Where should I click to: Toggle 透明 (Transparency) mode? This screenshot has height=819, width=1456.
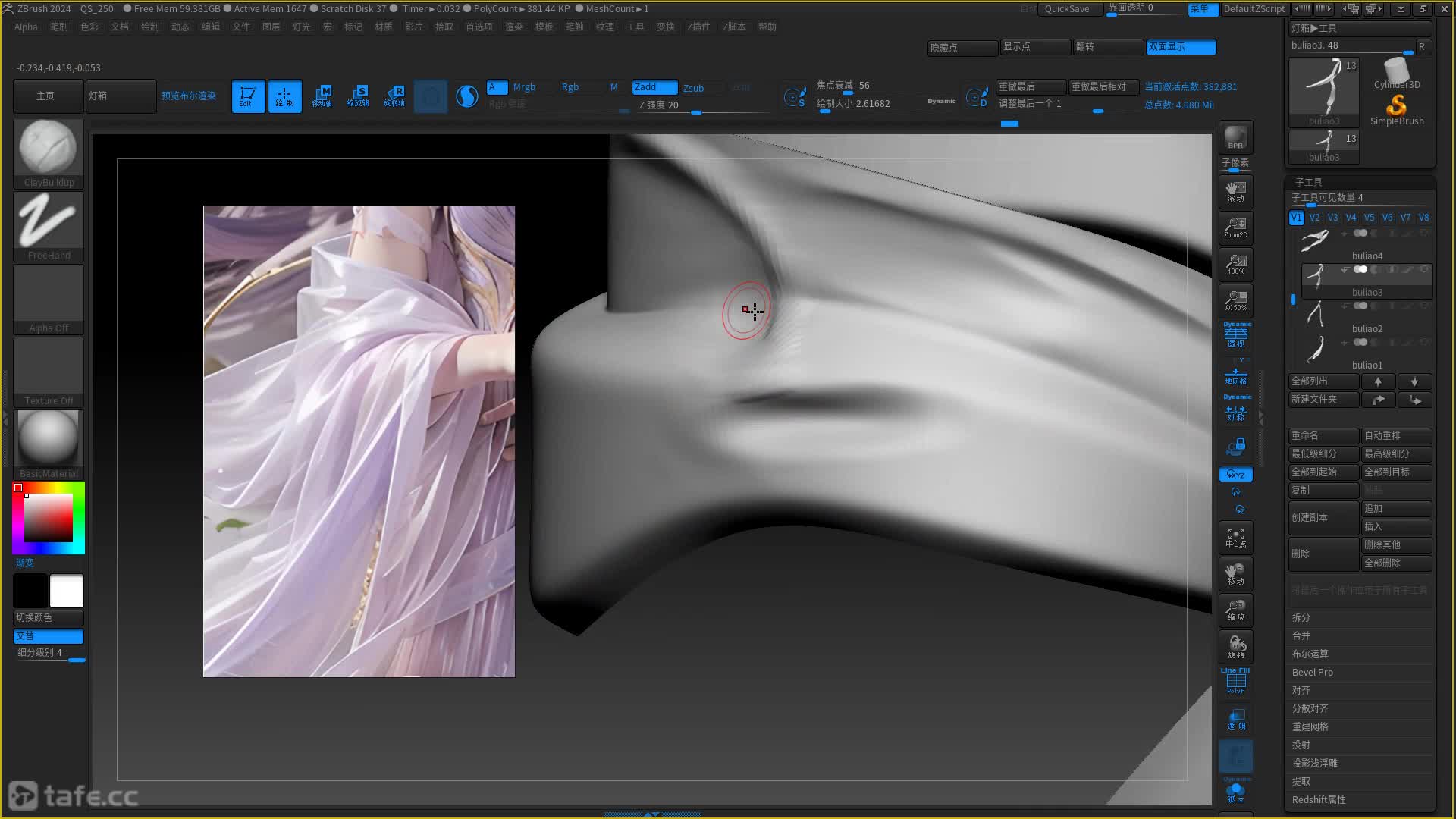[1235, 719]
